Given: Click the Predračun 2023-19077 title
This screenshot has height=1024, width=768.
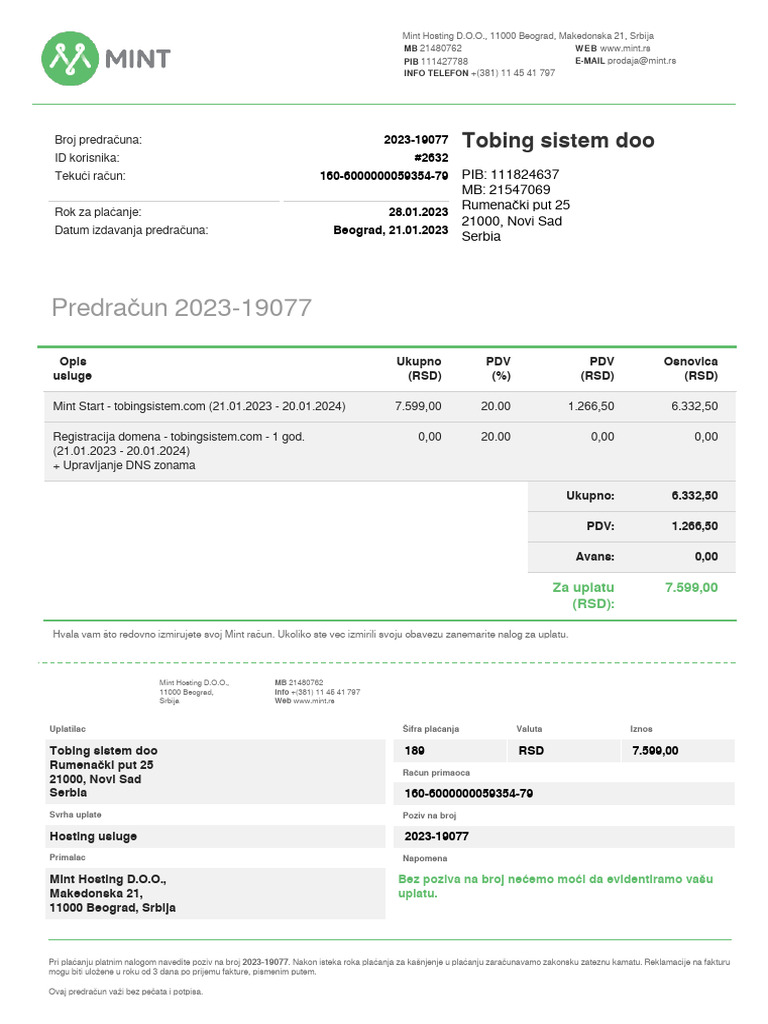Looking at the screenshot, I should tap(182, 308).
